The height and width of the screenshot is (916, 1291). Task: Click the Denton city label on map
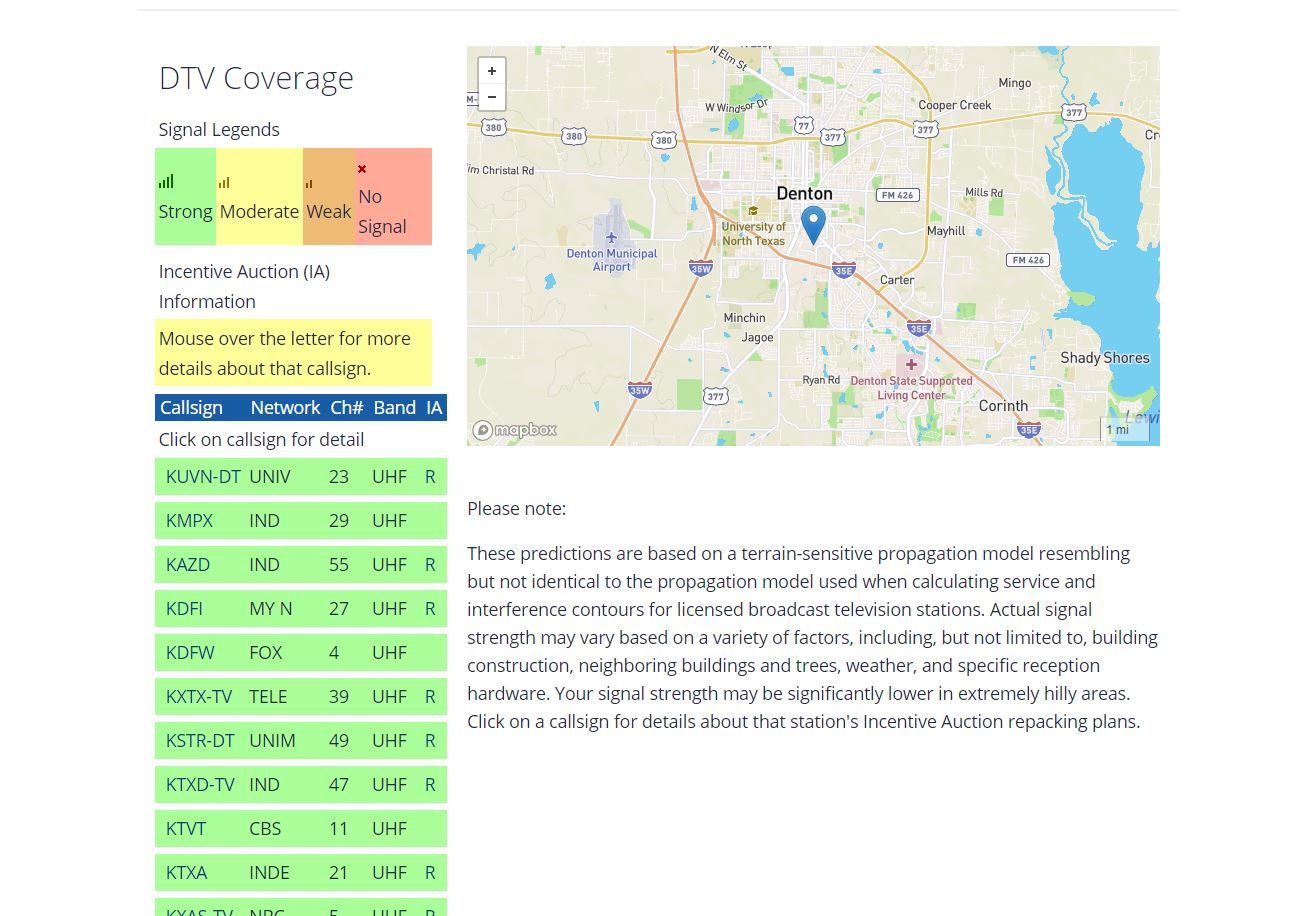click(804, 194)
